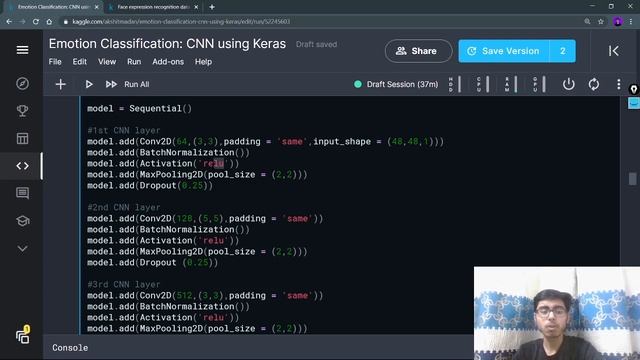Open the compass Explore sidebar icon
The height and width of the screenshot is (360, 640).
22,83
